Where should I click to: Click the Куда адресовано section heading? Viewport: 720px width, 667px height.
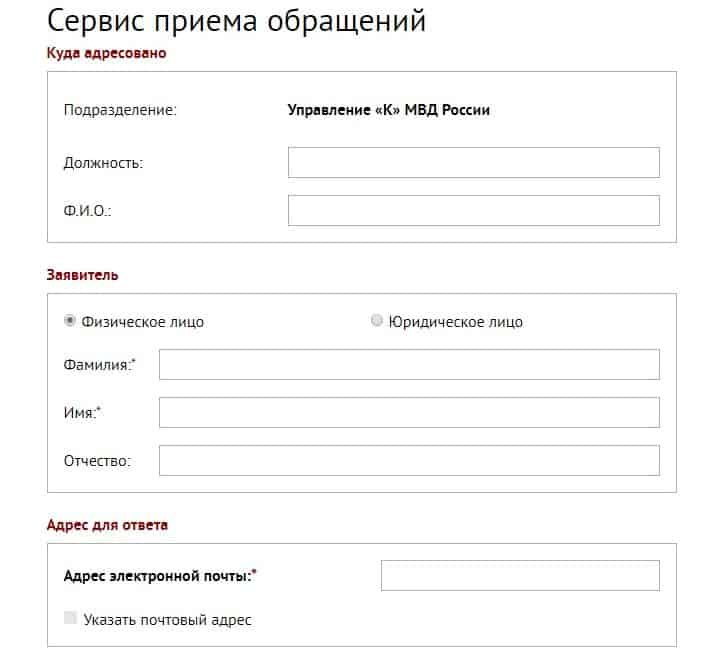tap(106, 53)
